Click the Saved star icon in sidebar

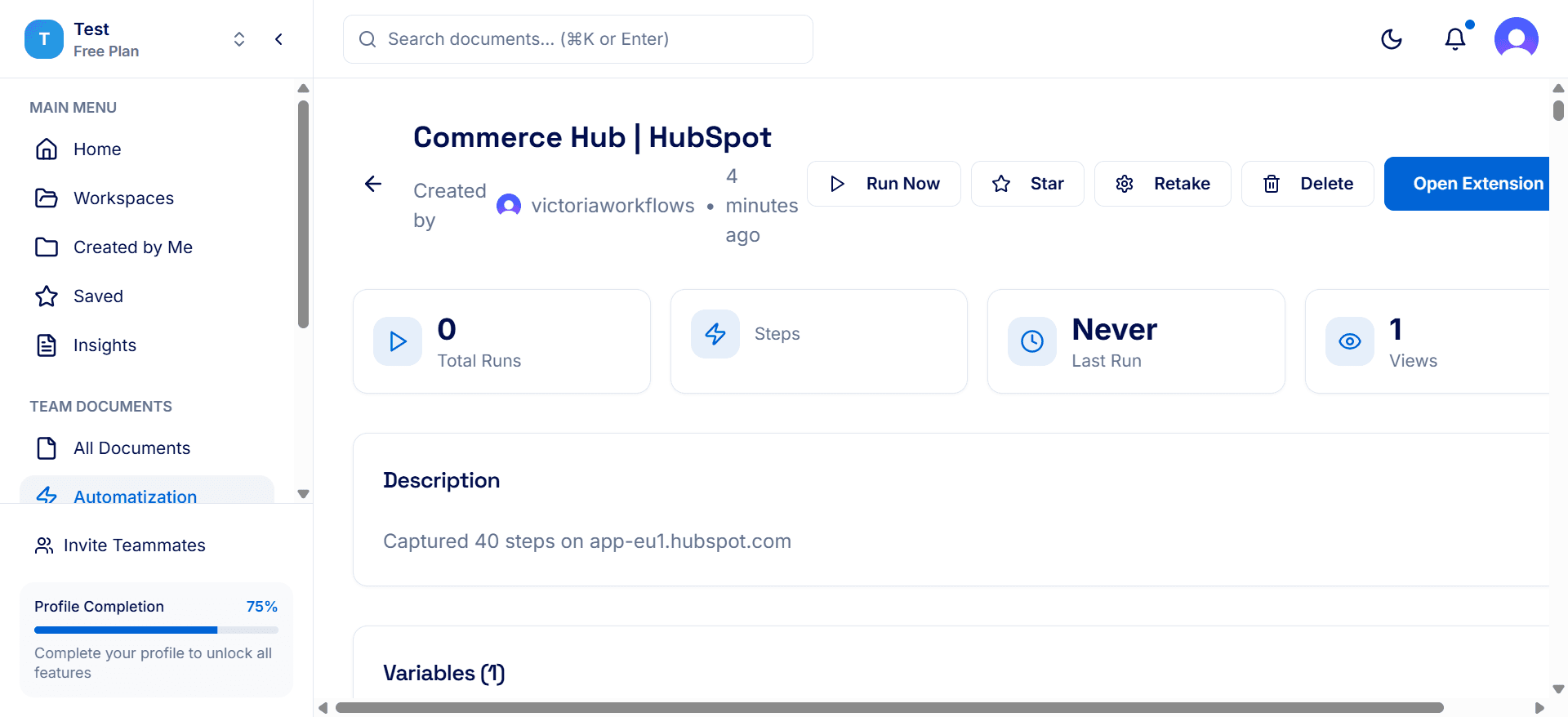(x=47, y=296)
